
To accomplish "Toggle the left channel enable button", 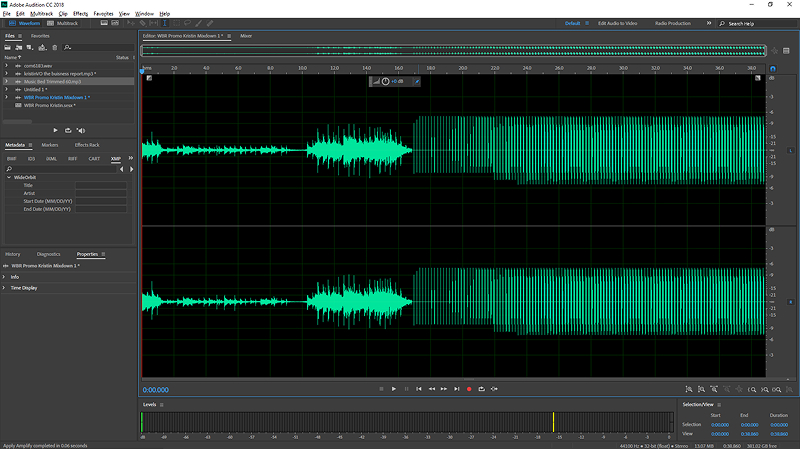I will click(791, 151).
